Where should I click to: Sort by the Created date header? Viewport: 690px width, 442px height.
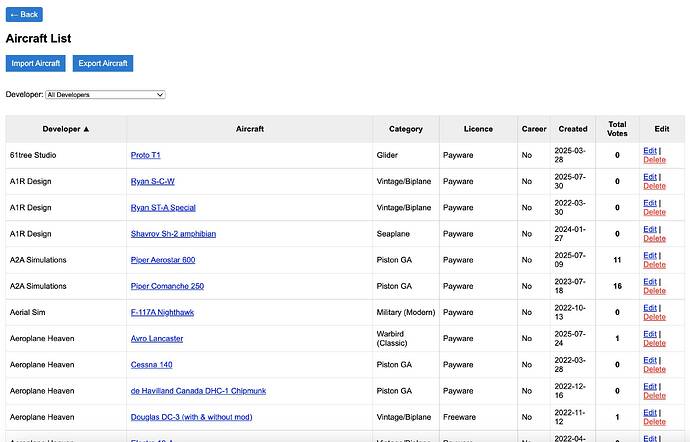tap(573, 129)
